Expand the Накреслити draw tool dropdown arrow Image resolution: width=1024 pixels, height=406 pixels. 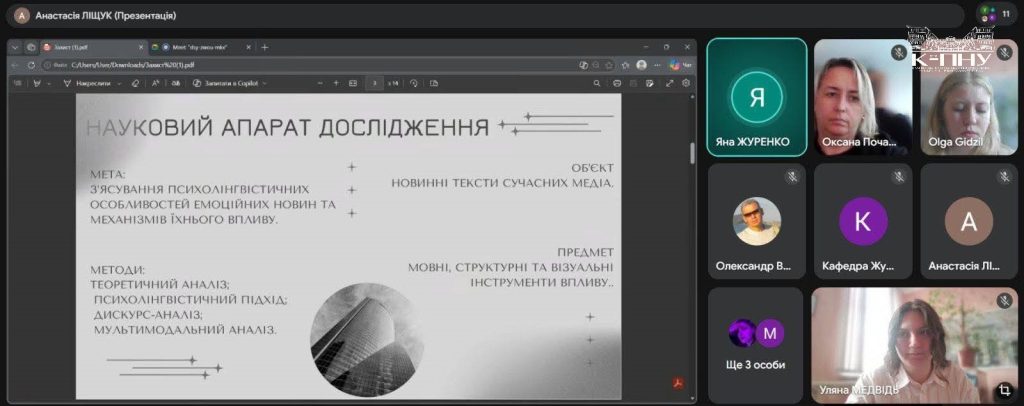click(x=120, y=84)
